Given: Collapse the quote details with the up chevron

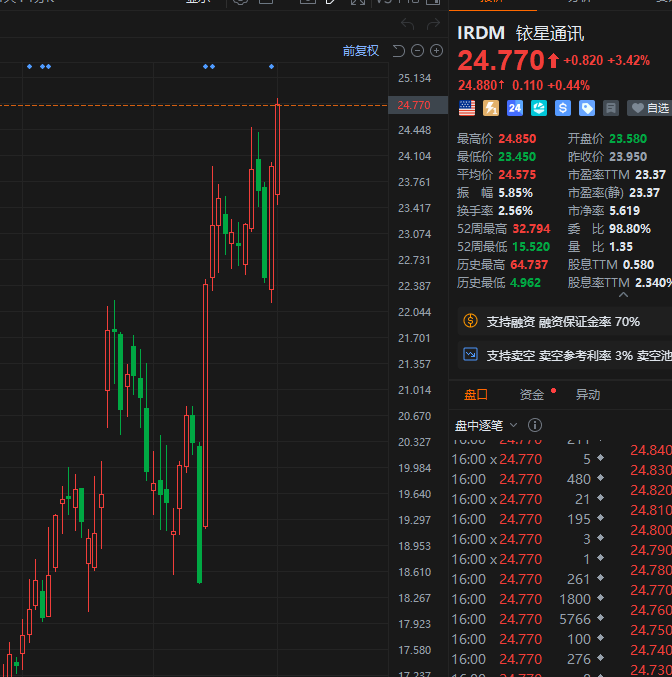Looking at the screenshot, I should [x=623, y=295].
